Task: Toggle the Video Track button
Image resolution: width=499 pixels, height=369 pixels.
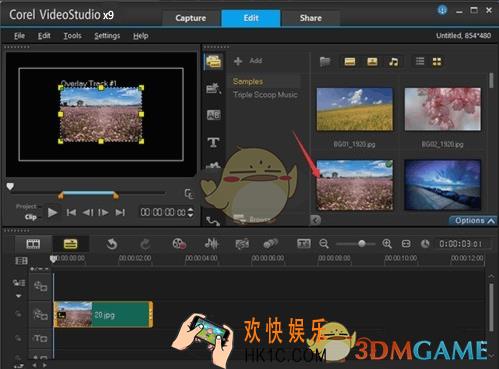Action: click(41, 286)
